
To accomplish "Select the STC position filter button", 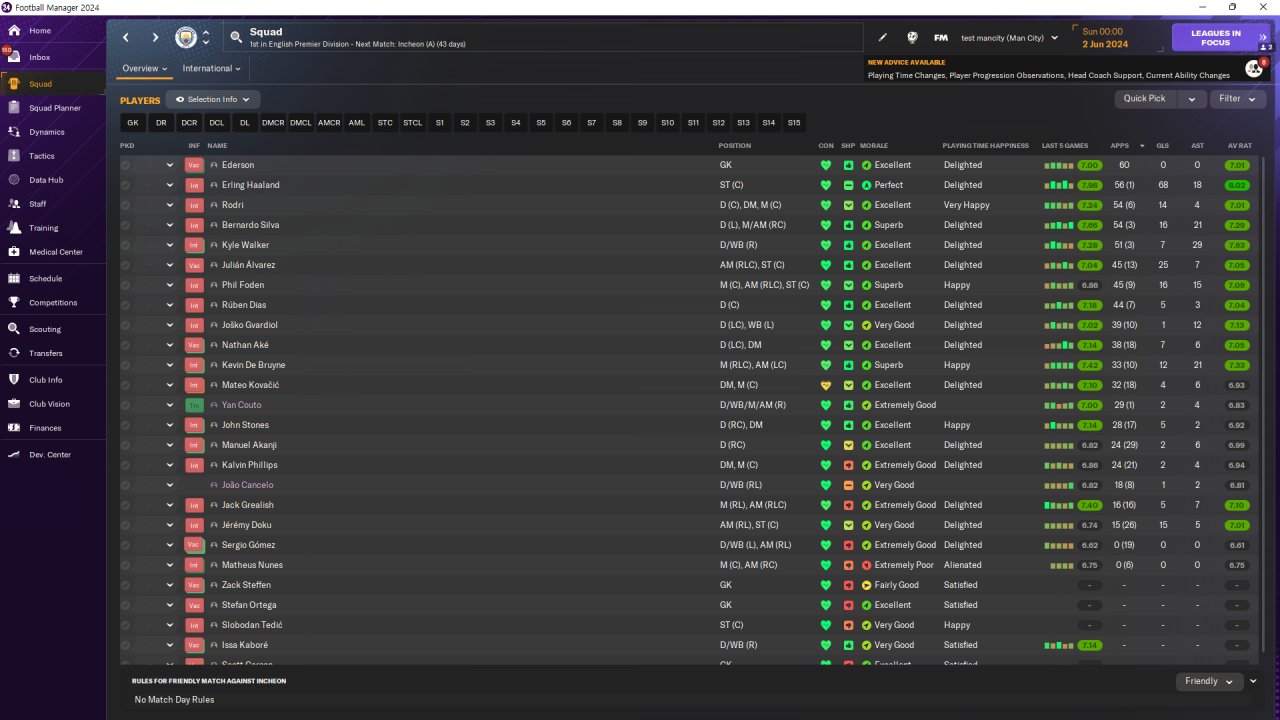I will [x=385, y=123].
